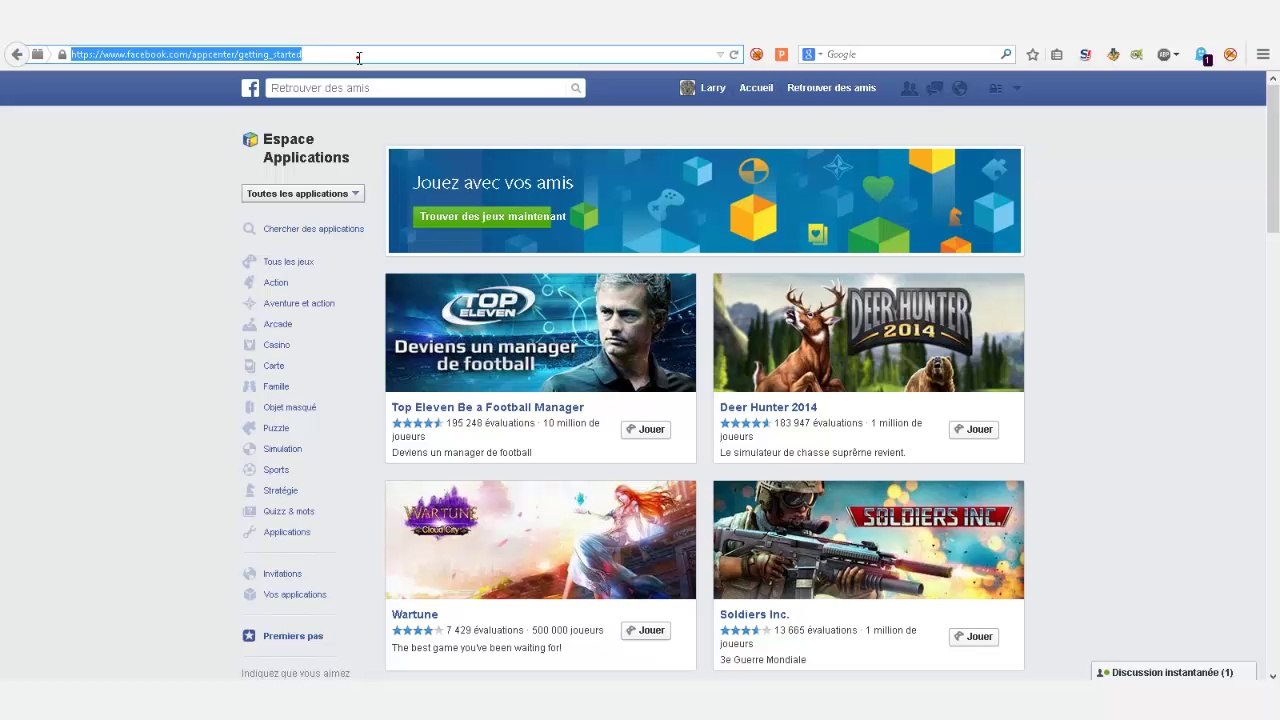Select the Casino category in sidebar
Image resolution: width=1280 pixels, height=720 pixels.
point(277,345)
